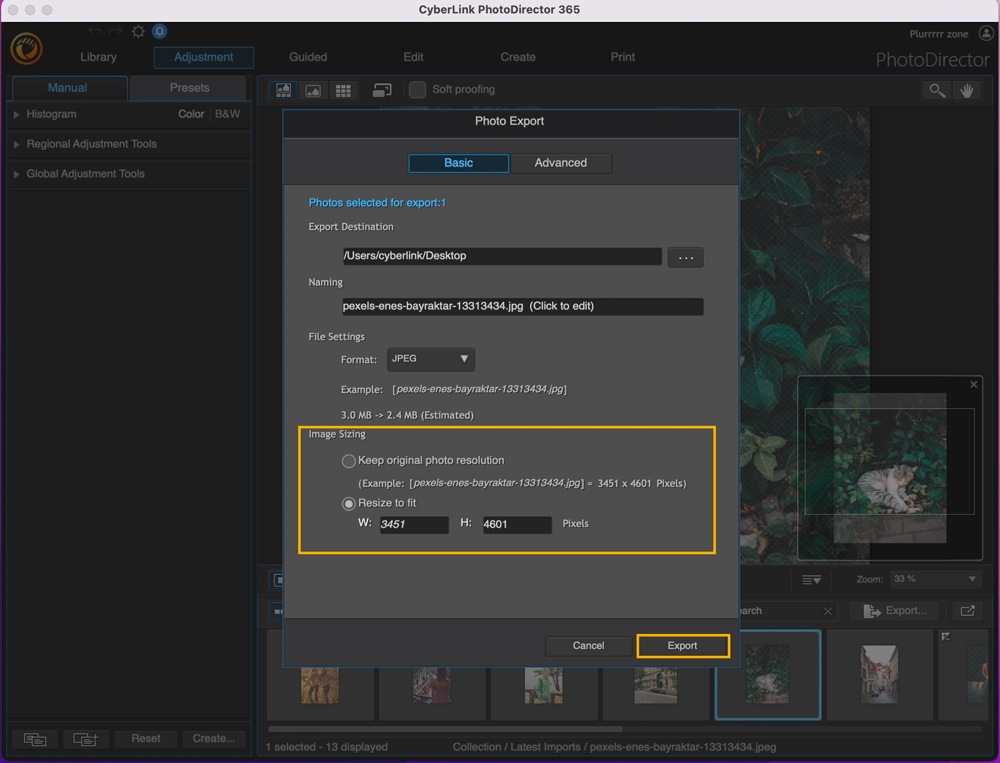
Task: Switch to viewer and browser mode icon
Action: [283, 90]
